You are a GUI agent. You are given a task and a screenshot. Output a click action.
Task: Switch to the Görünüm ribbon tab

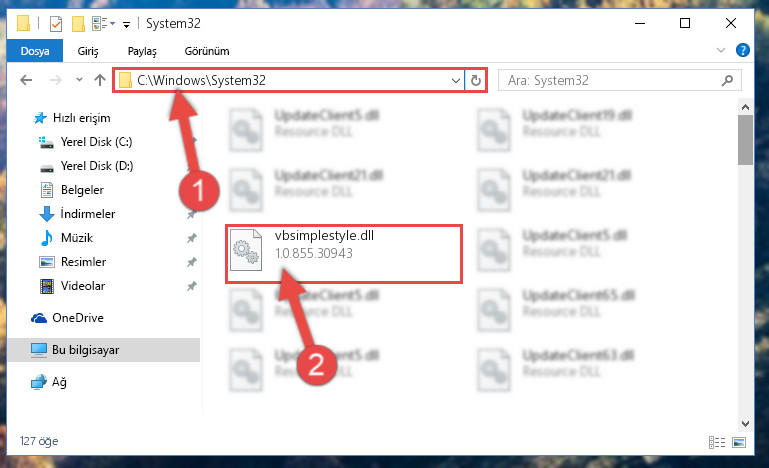point(206,51)
